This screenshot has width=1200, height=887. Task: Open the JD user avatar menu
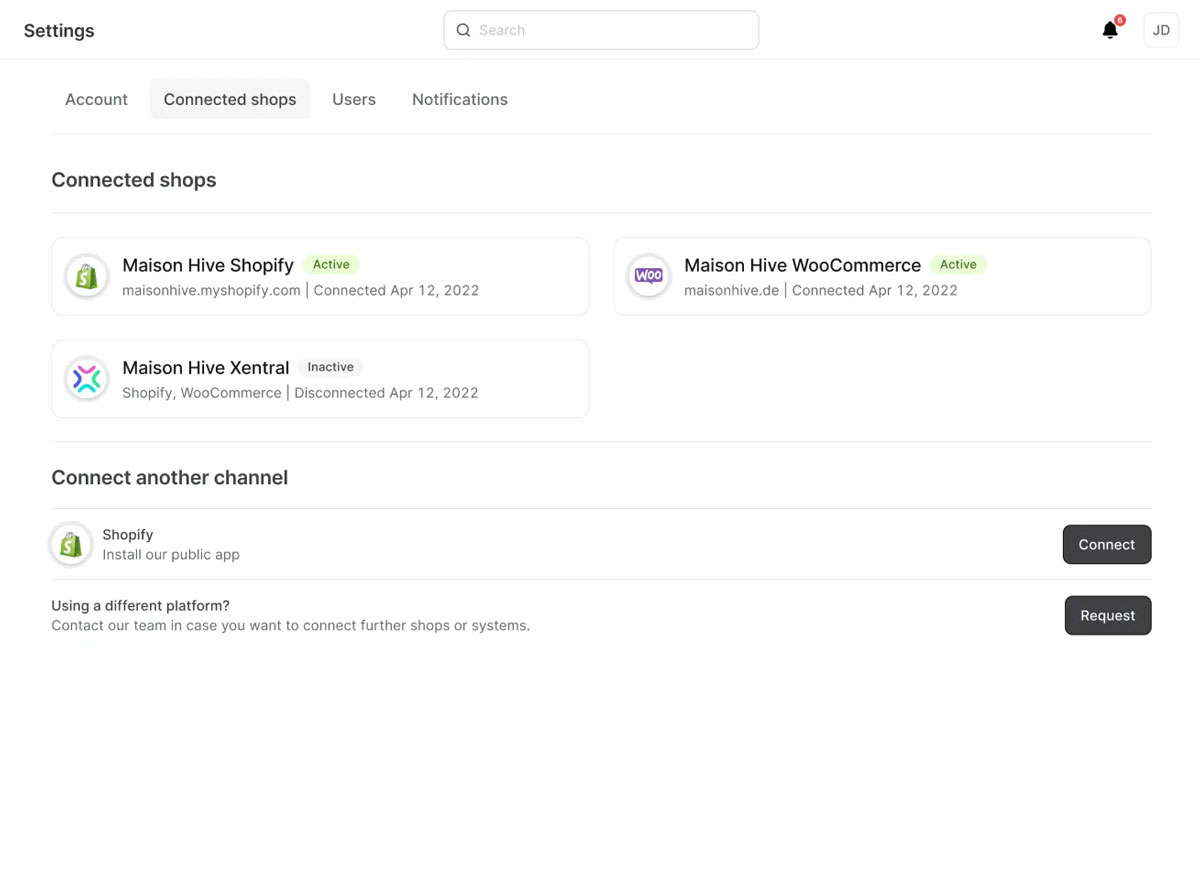tap(1161, 30)
